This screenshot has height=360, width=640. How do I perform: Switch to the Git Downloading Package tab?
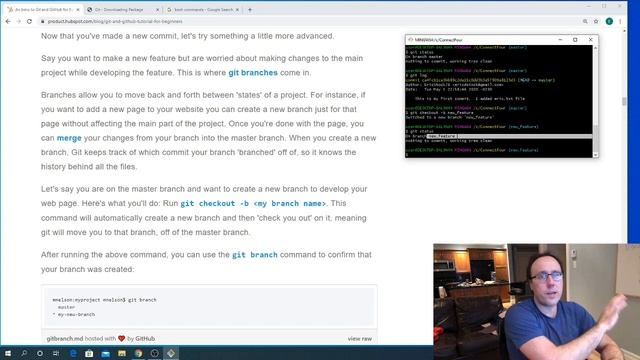click(122, 9)
